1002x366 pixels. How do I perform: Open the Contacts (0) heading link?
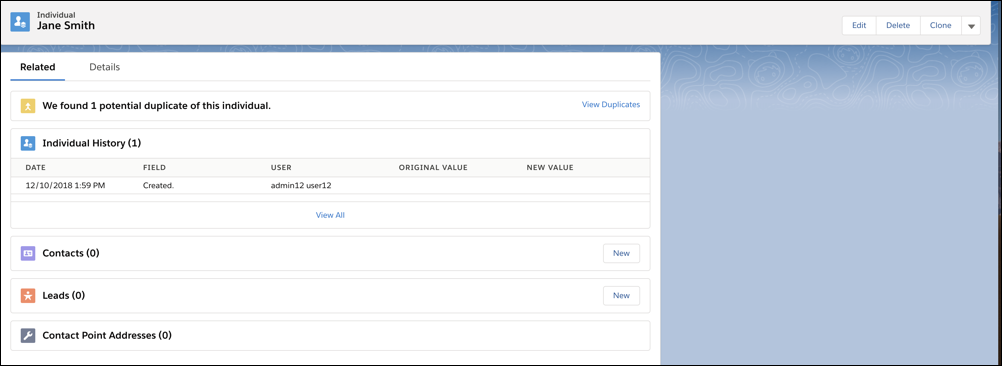click(x=71, y=253)
